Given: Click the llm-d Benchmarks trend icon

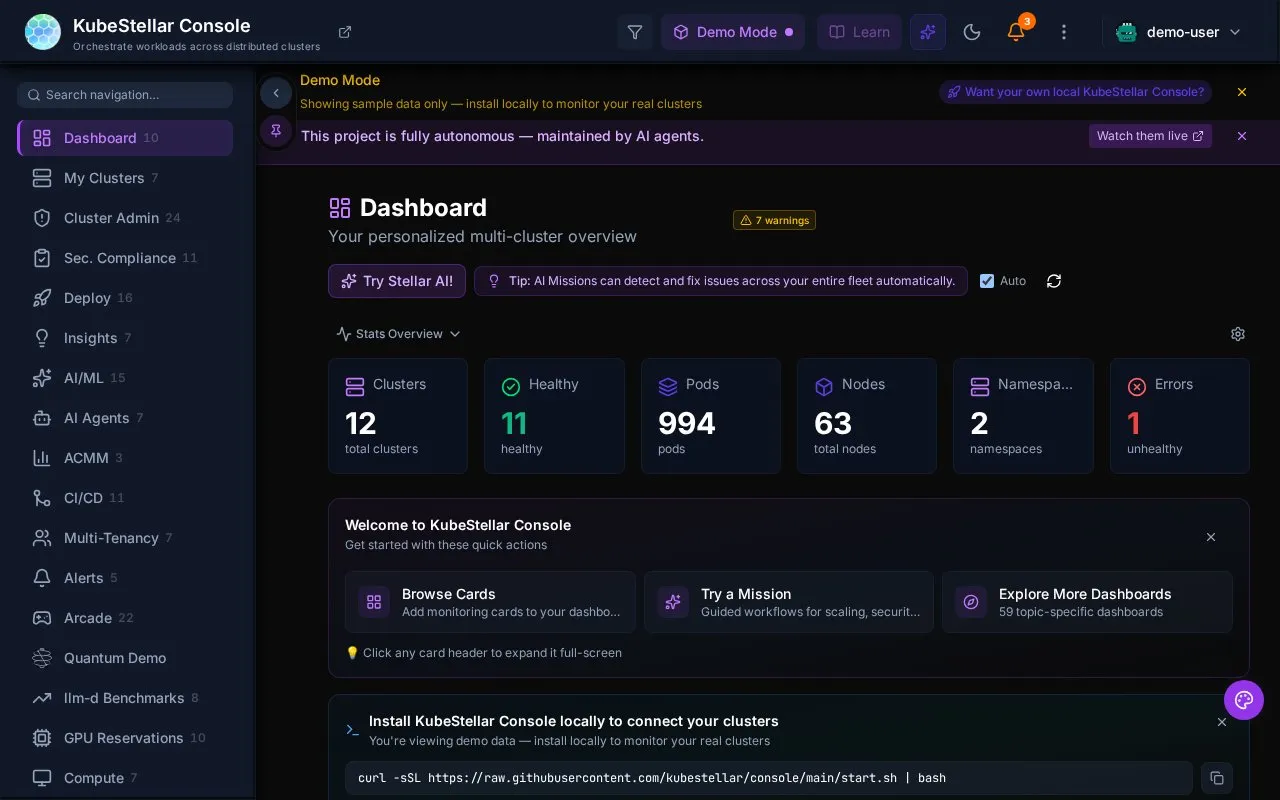Looking at the screenshot, I should point(42,698).
